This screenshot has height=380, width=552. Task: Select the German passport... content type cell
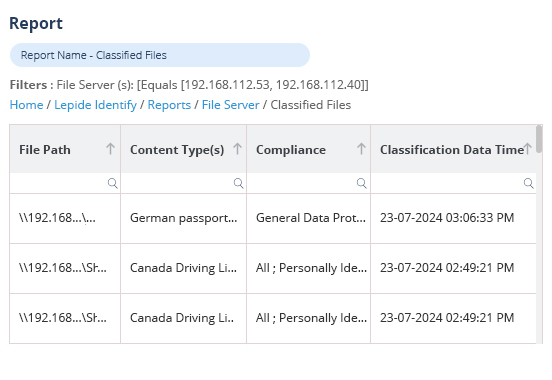[x=183, y=218]
